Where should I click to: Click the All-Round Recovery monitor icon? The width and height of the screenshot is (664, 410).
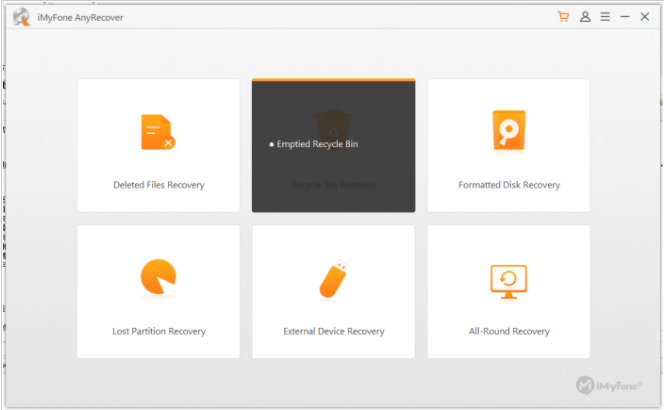(x=509, y=282)
